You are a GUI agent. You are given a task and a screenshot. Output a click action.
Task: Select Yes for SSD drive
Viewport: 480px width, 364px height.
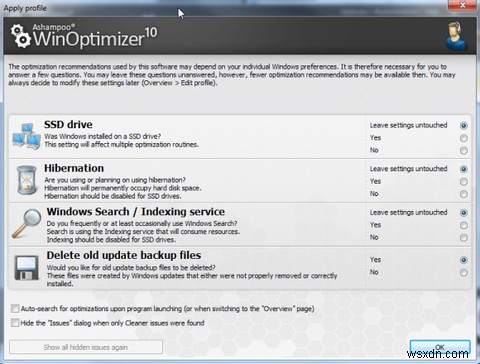click(x=463, y=138)
